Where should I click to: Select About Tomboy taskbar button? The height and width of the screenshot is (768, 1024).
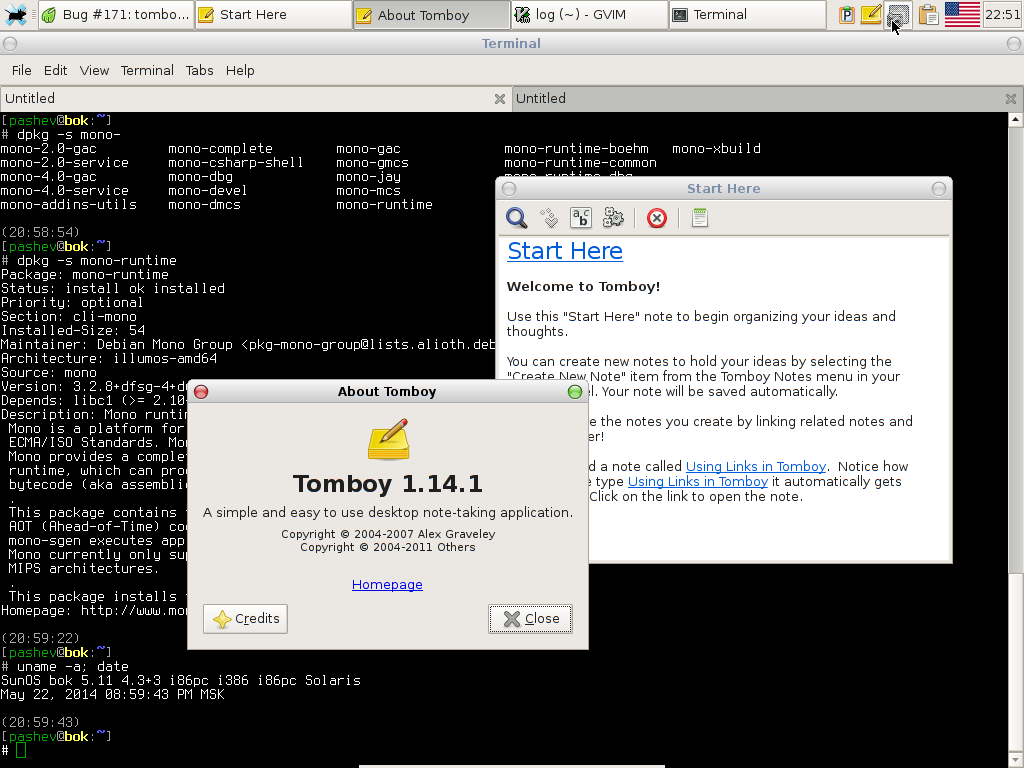431,14
